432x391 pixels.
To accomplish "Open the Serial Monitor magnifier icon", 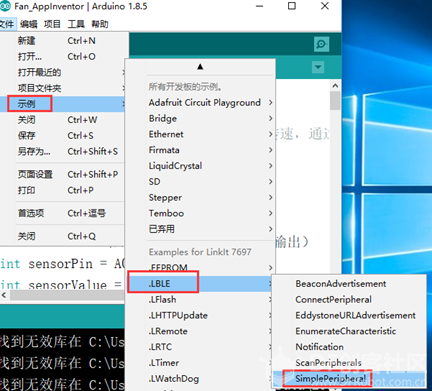I will [x=321, y=44].
